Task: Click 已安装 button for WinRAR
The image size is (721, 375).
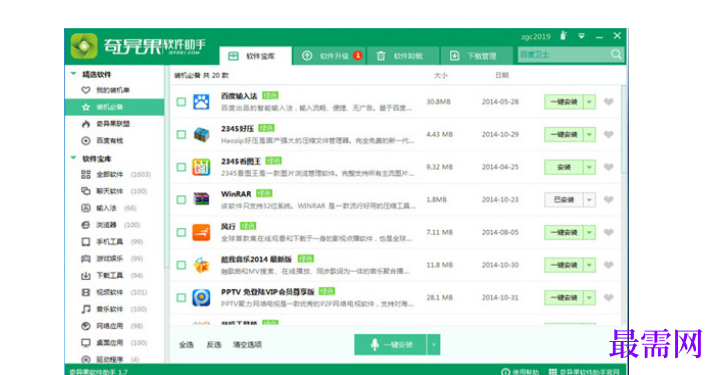Action: 564,199
